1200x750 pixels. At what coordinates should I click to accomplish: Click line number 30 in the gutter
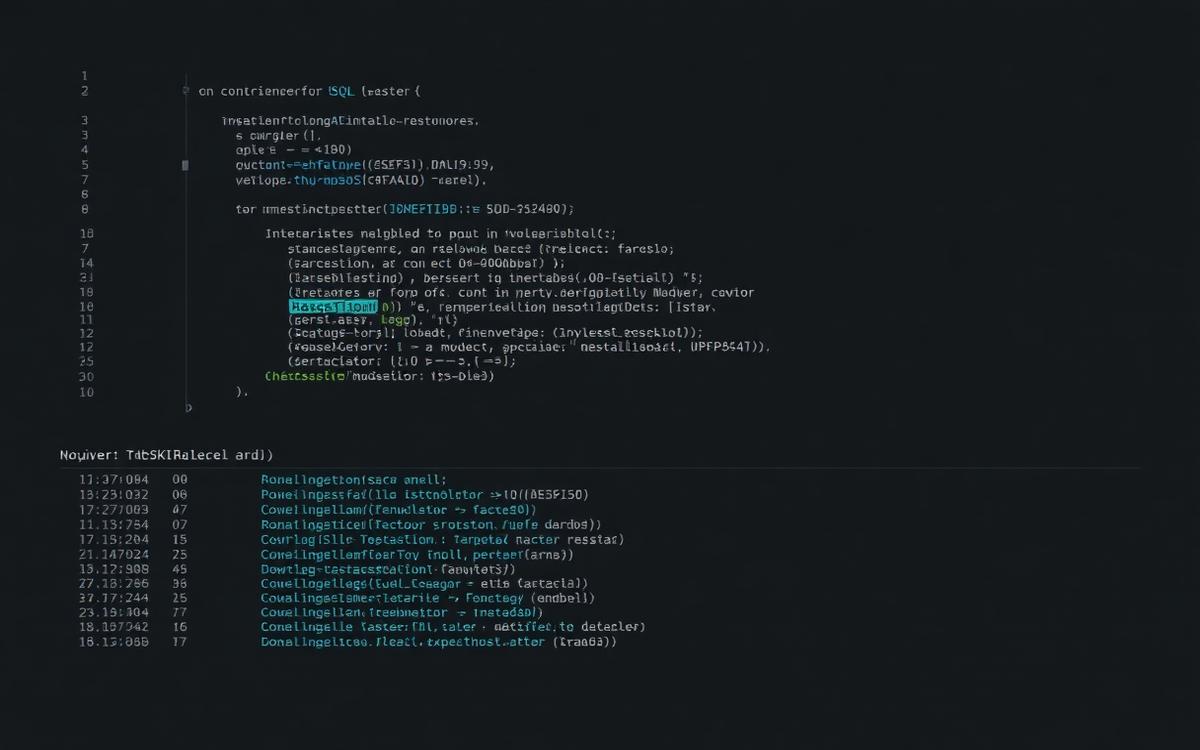coord(86,377)
